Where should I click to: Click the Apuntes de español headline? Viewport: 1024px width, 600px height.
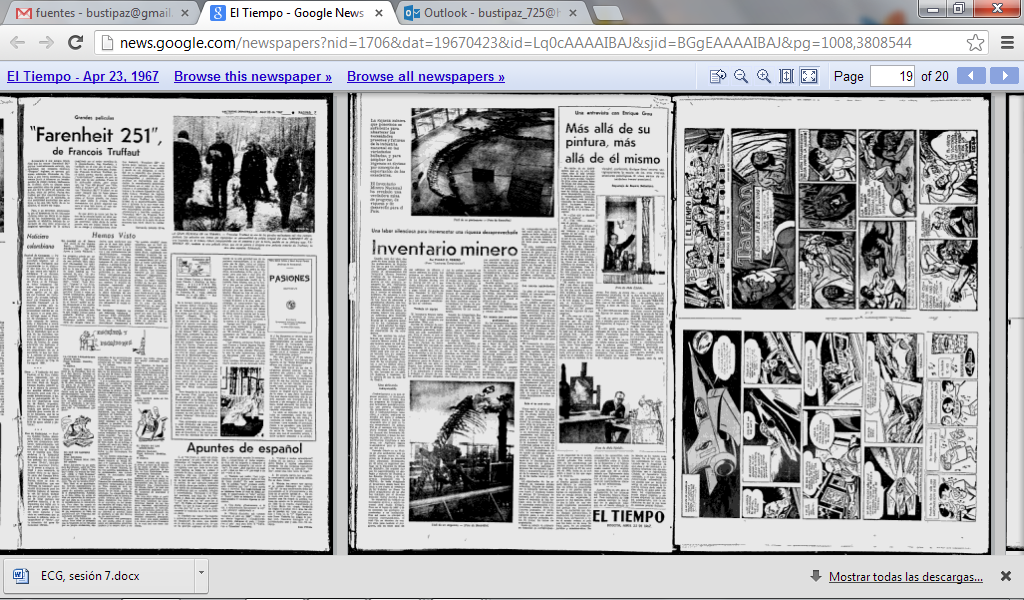[x=244, y=448]
